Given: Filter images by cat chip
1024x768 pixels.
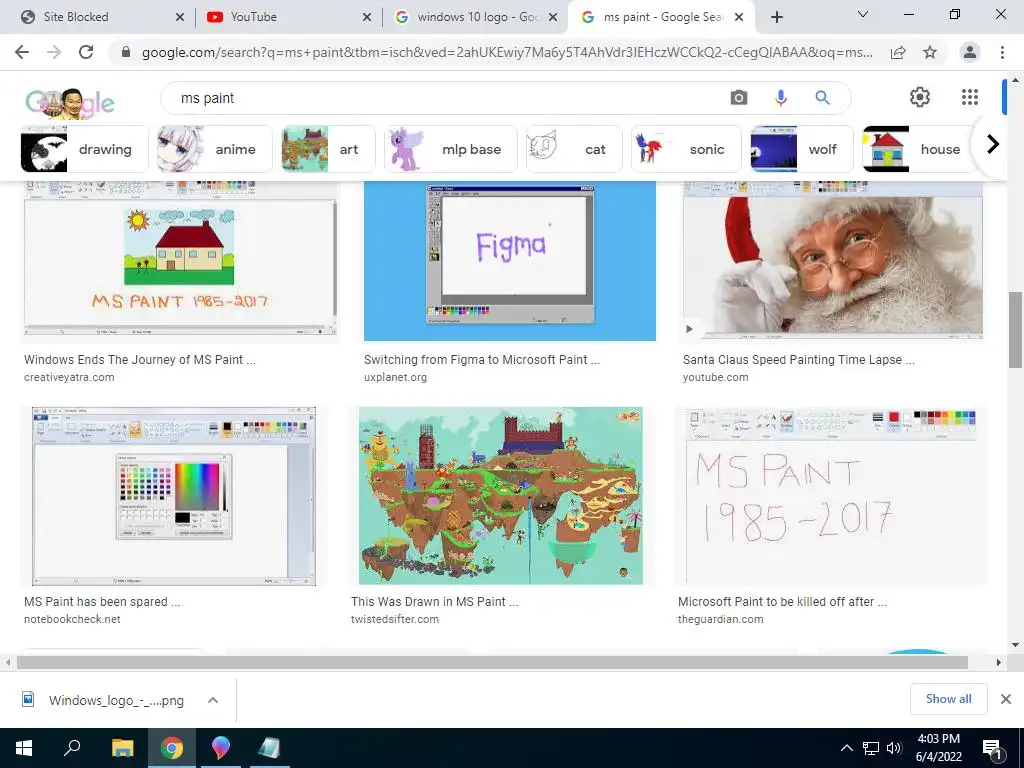Looking at the screenshot, I should (x=574, y=149).
